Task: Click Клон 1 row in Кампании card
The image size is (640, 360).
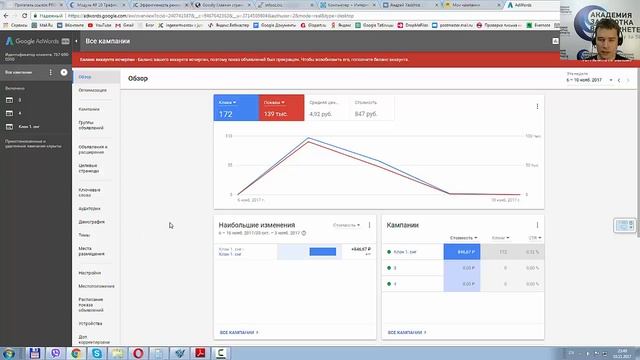Action: point(463,252)
